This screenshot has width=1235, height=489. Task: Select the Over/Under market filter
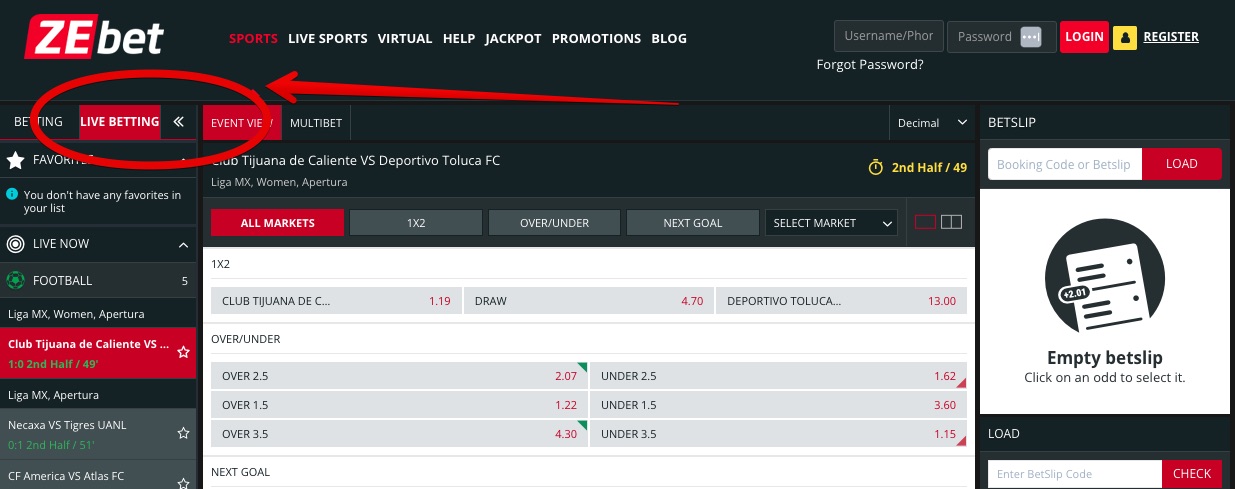point(554,223)
